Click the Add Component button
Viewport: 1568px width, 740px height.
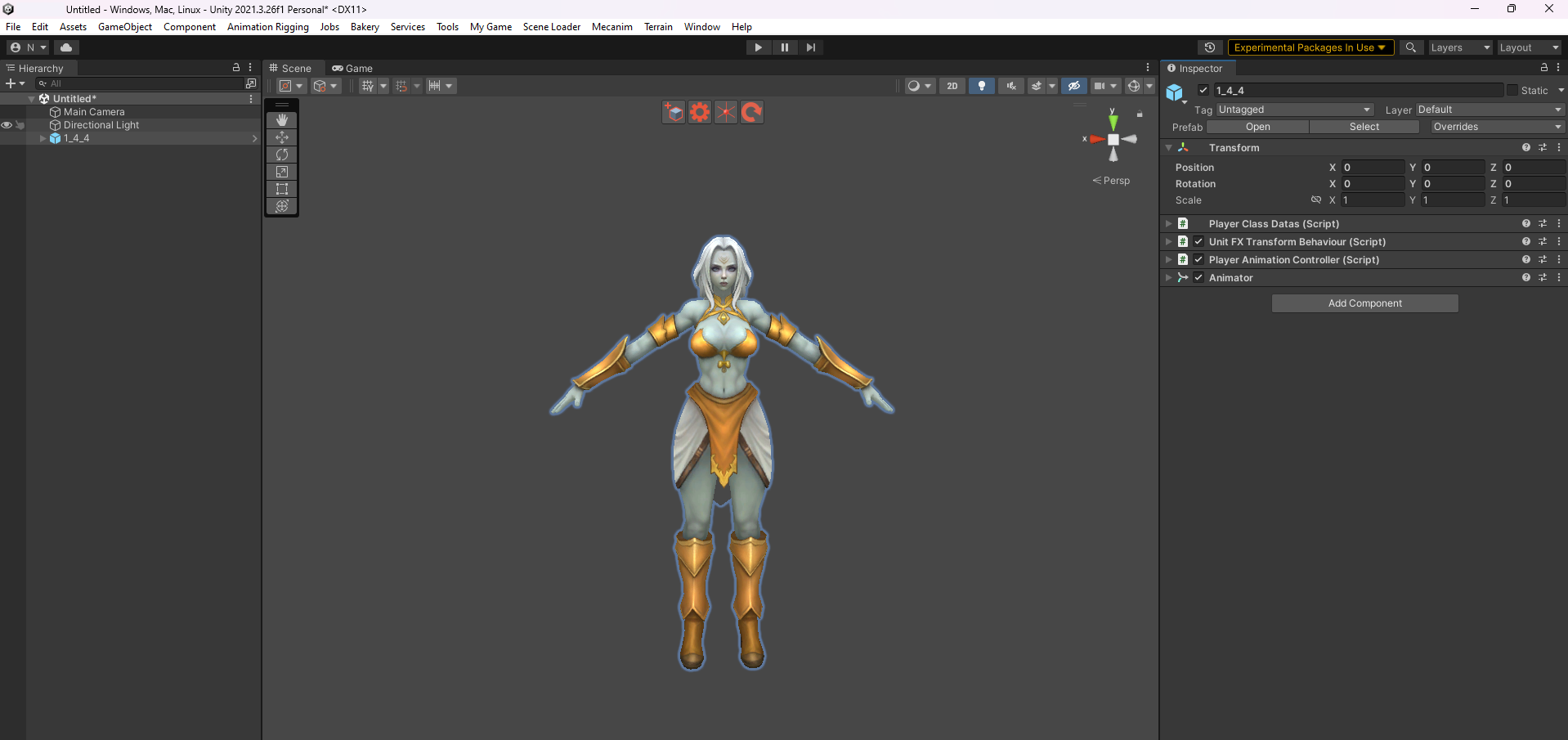point(1365,303)
